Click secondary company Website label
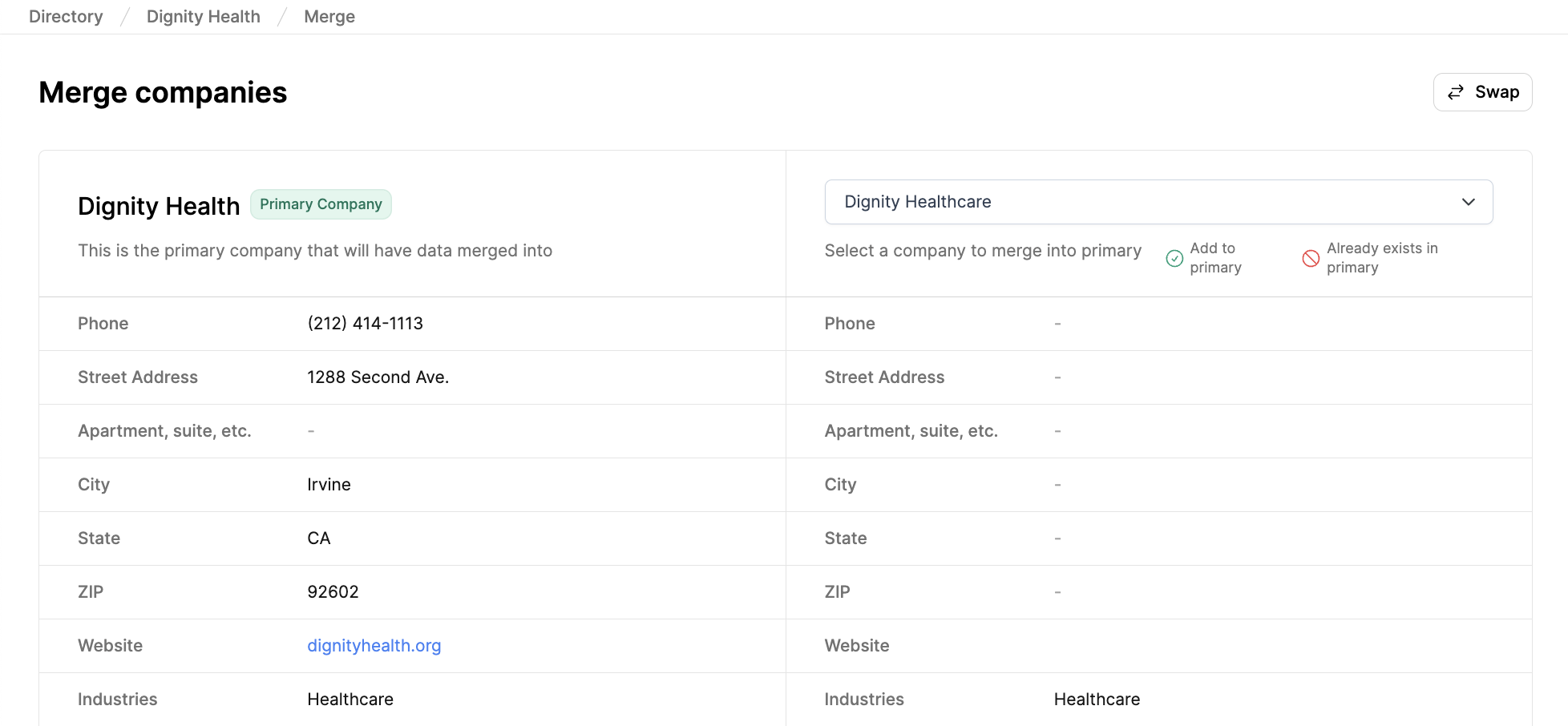 [857, 645]
